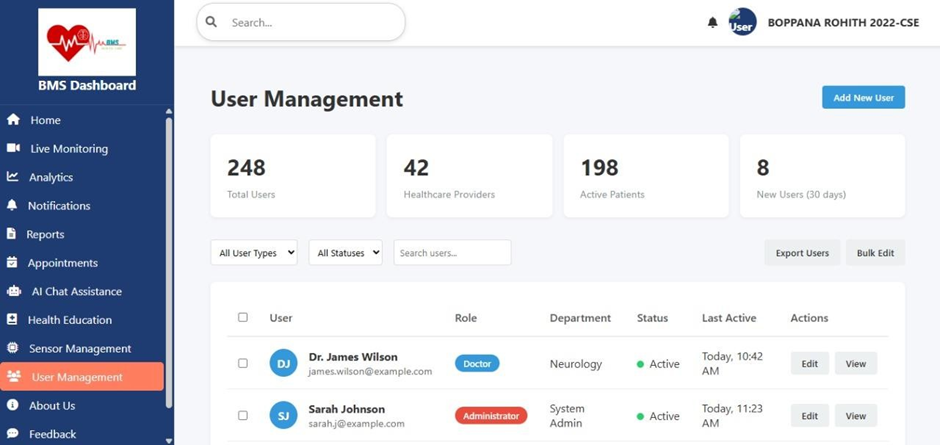Click the Add New User button
This screenshot has height=445, width=940.
point(863,97)
